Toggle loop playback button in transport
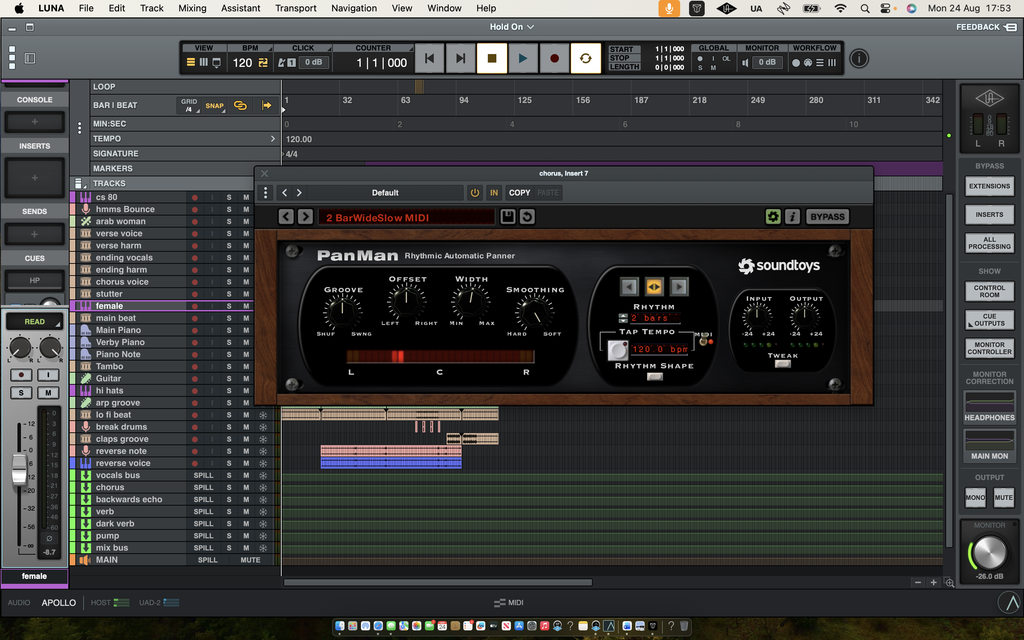 pyautogui.click(x=586, y=59)
